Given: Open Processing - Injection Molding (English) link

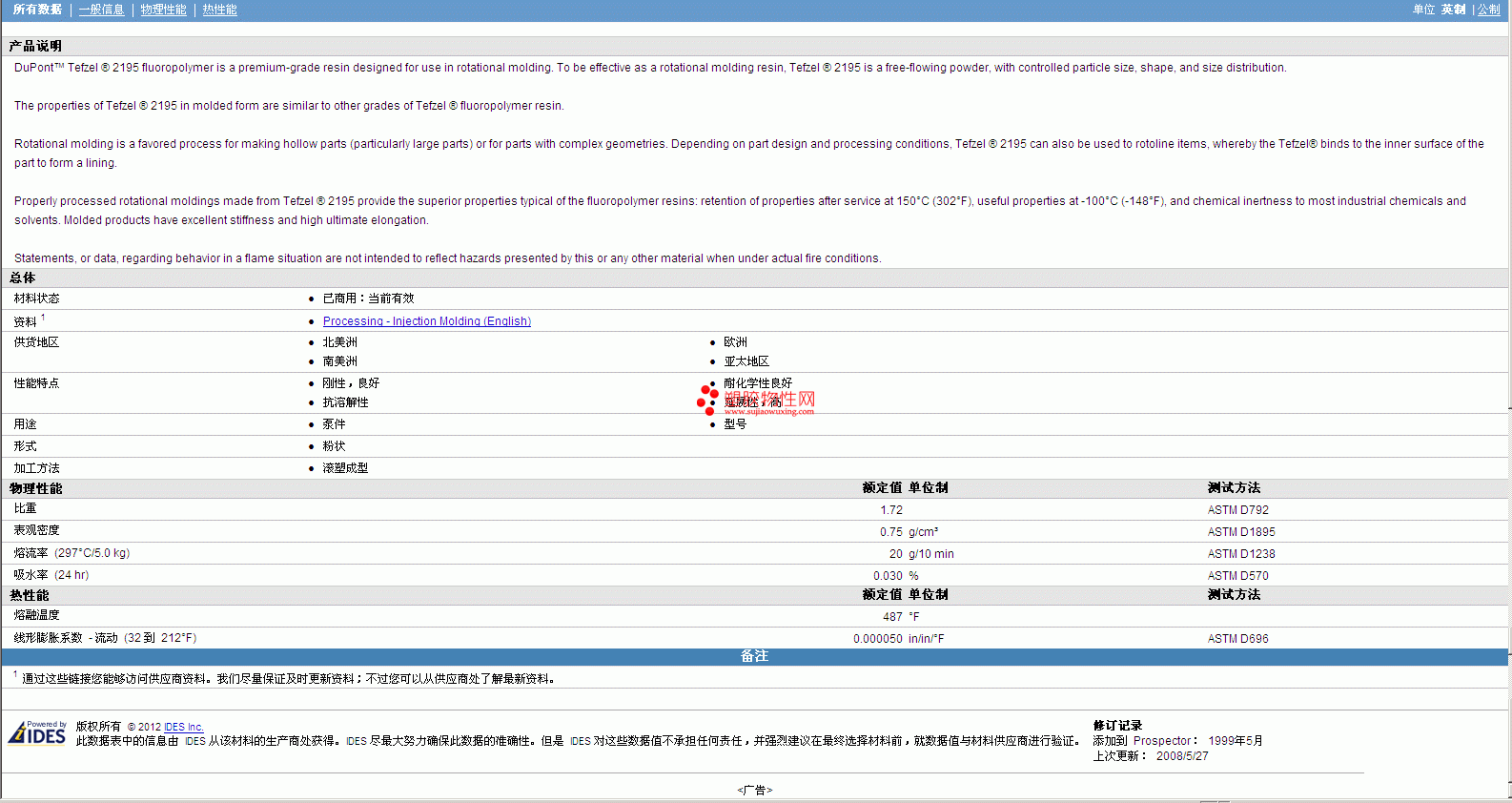Looking at the screenshot, I should (x=427, y=321).
